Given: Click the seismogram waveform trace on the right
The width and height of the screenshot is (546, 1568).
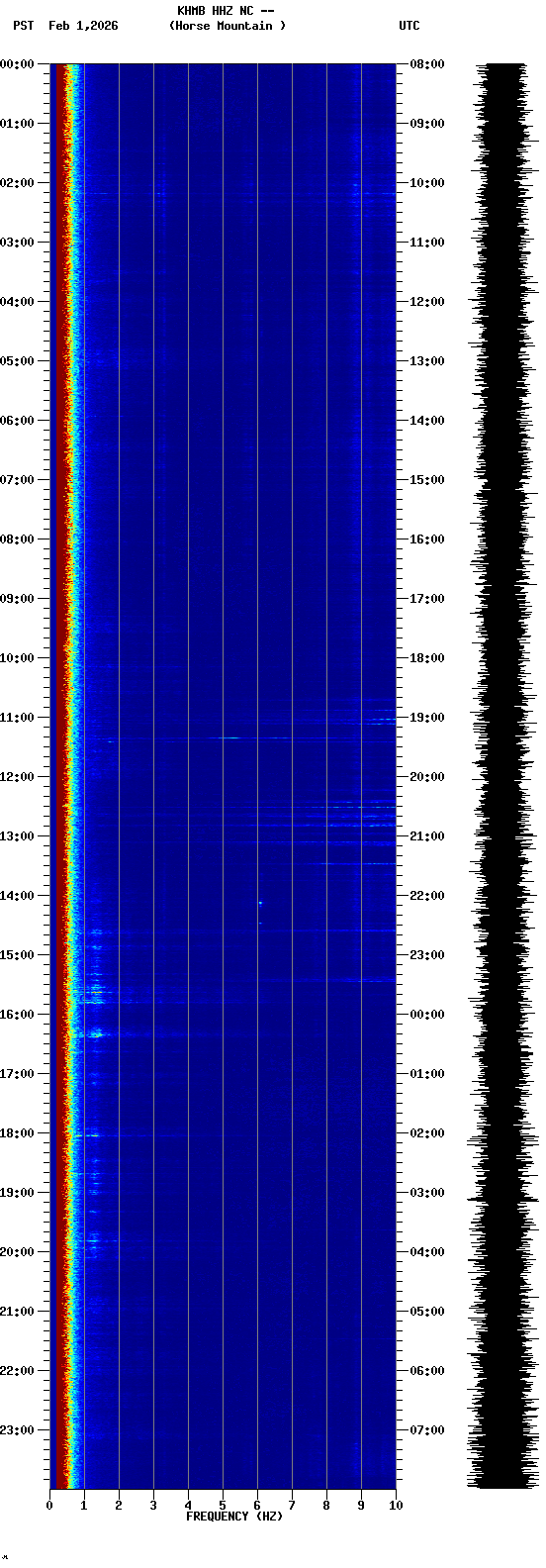Looking at the screenshot, I should 504,776.
